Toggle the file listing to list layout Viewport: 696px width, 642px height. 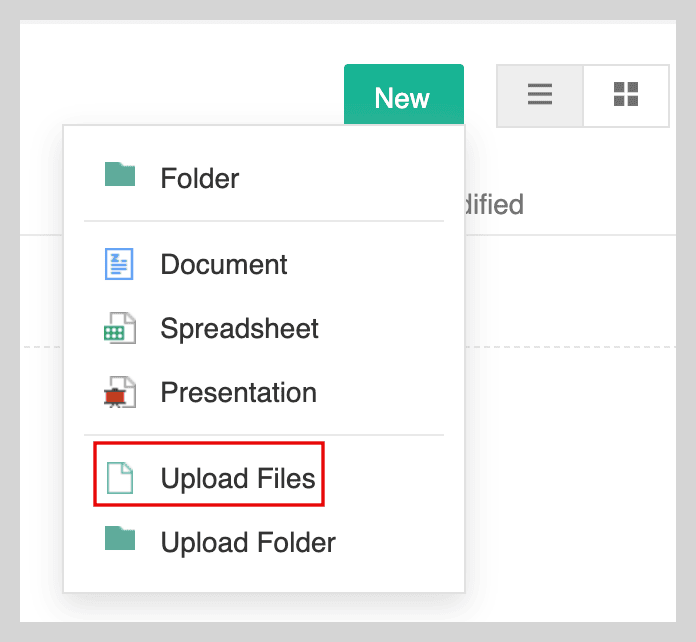540,95
